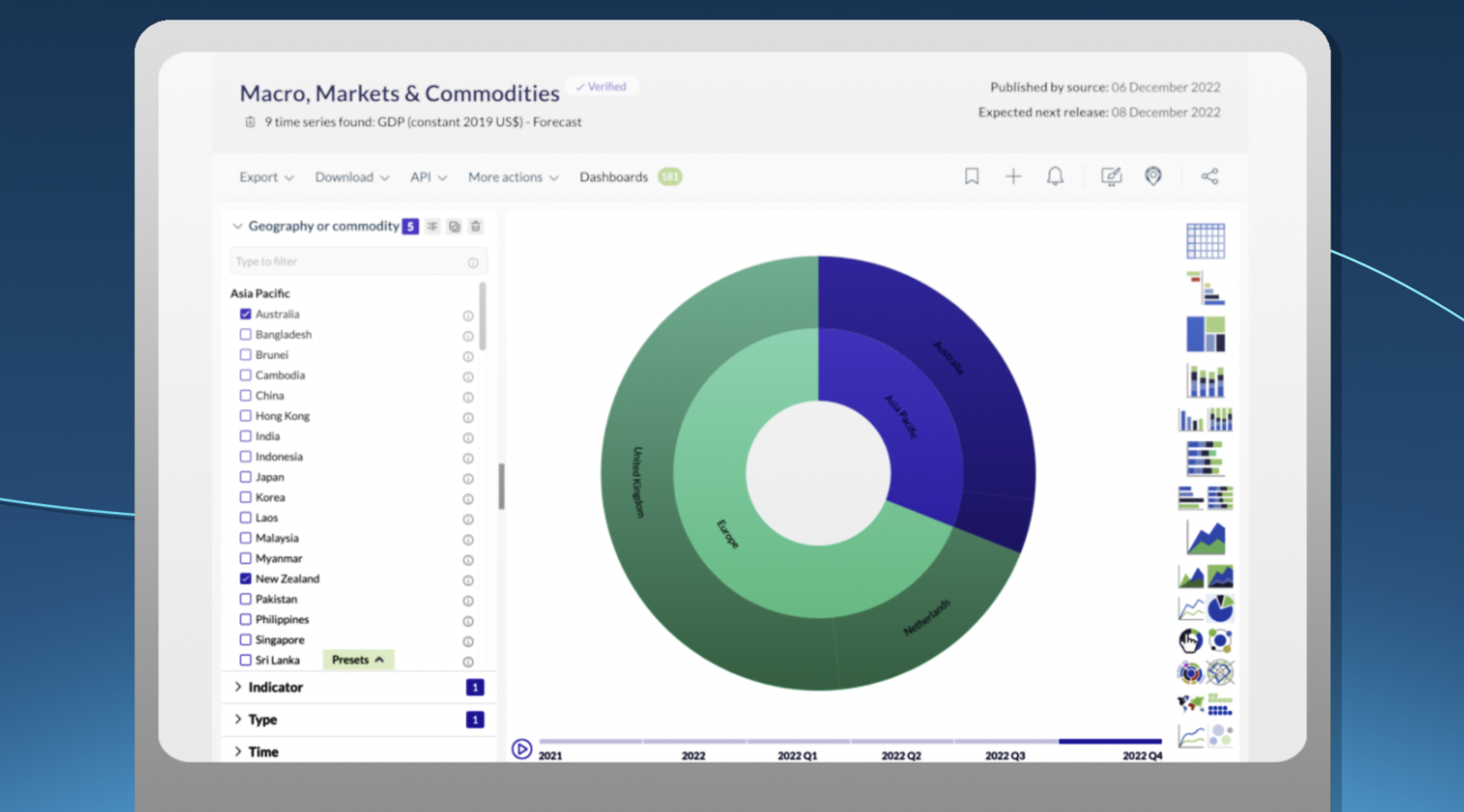The width and height of the screenshot is (1464, 812).
Task: Select the small overlapping area chart icon
Action: (1191, 576)
